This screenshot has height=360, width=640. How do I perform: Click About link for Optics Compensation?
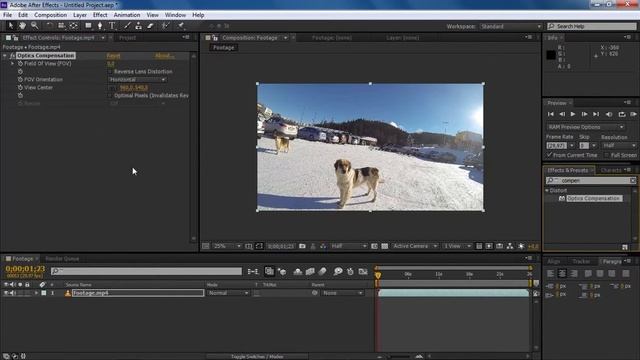tap(165, 56)
